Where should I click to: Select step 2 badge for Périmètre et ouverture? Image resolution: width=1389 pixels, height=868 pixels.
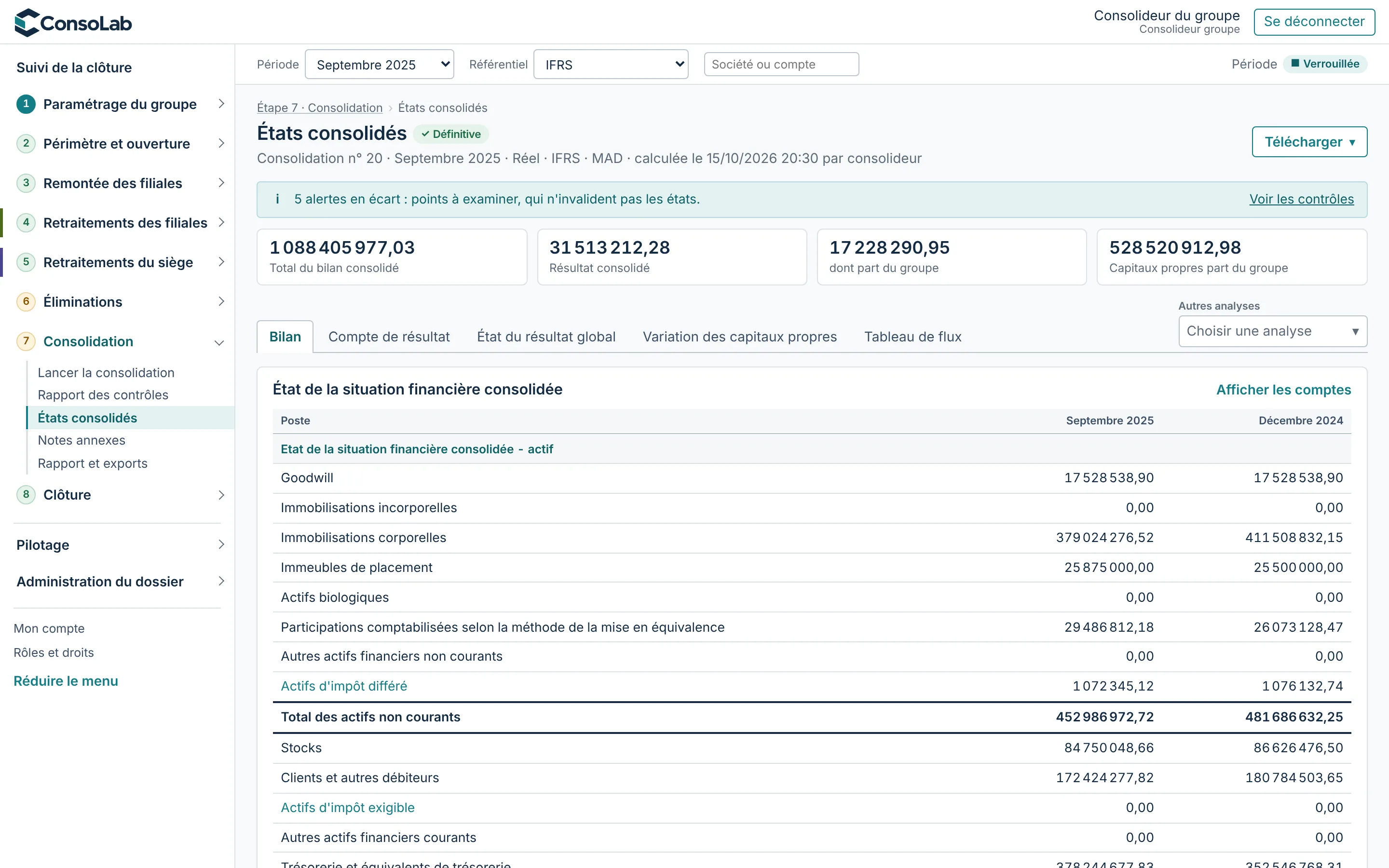click(x=26, y=144)
